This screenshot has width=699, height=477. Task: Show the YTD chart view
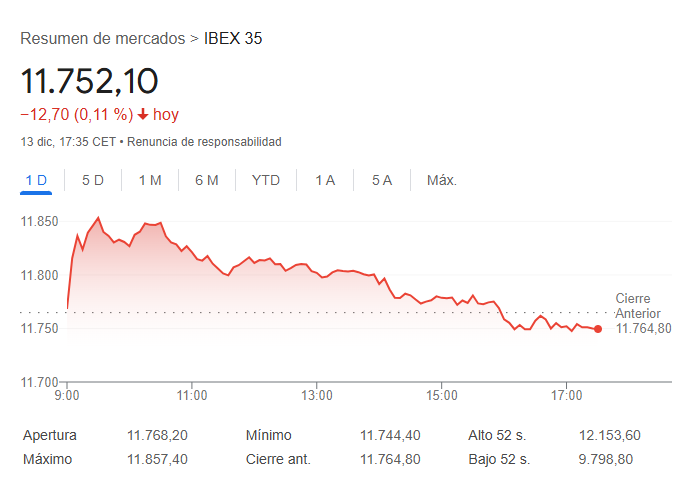[266, 181]
